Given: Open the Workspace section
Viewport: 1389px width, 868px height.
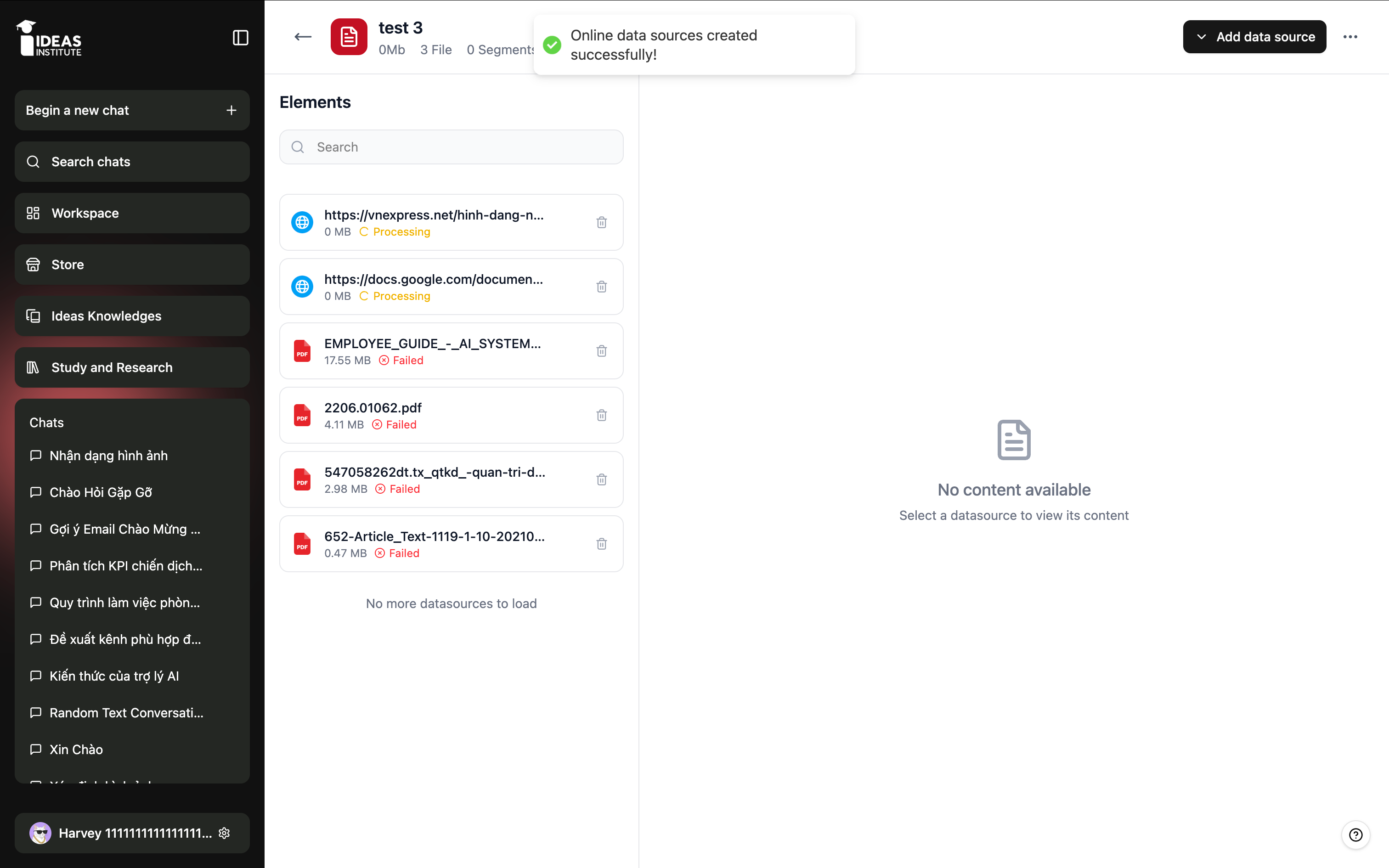Looking at the screenshot, I should 132,213.
